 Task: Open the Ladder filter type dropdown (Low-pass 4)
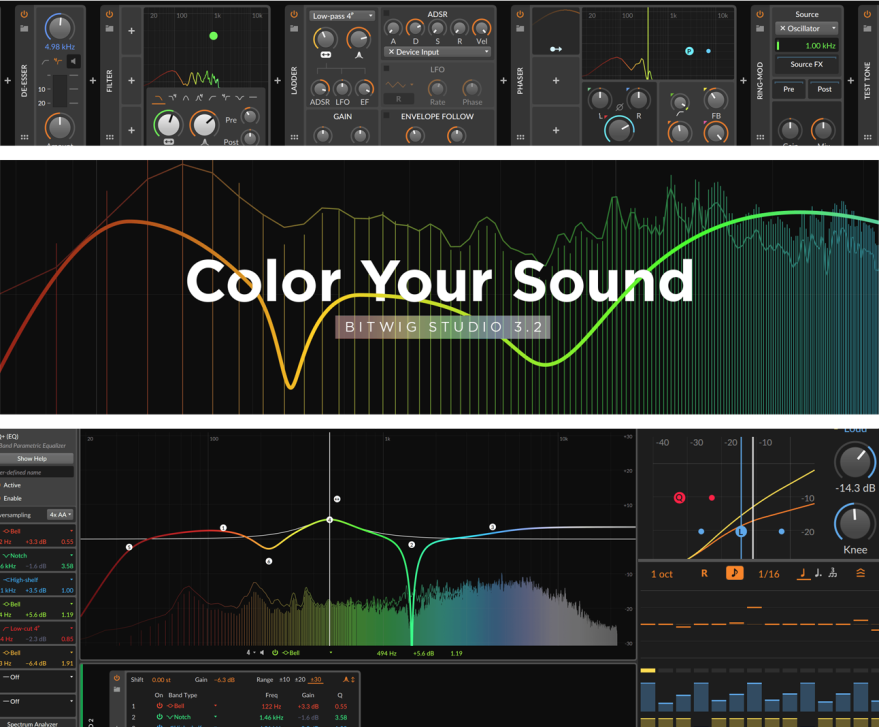pyautogui.click(x=342, y=16)
